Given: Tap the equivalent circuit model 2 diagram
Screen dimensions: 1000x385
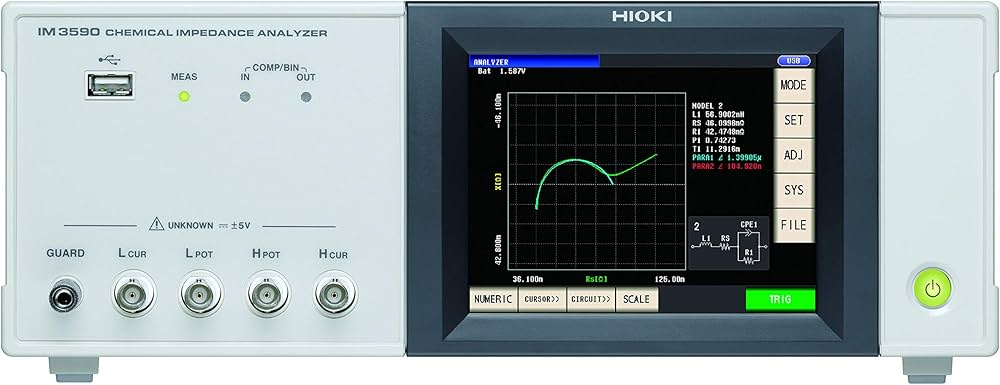Looking at the screenshot, I should (729, 243).
